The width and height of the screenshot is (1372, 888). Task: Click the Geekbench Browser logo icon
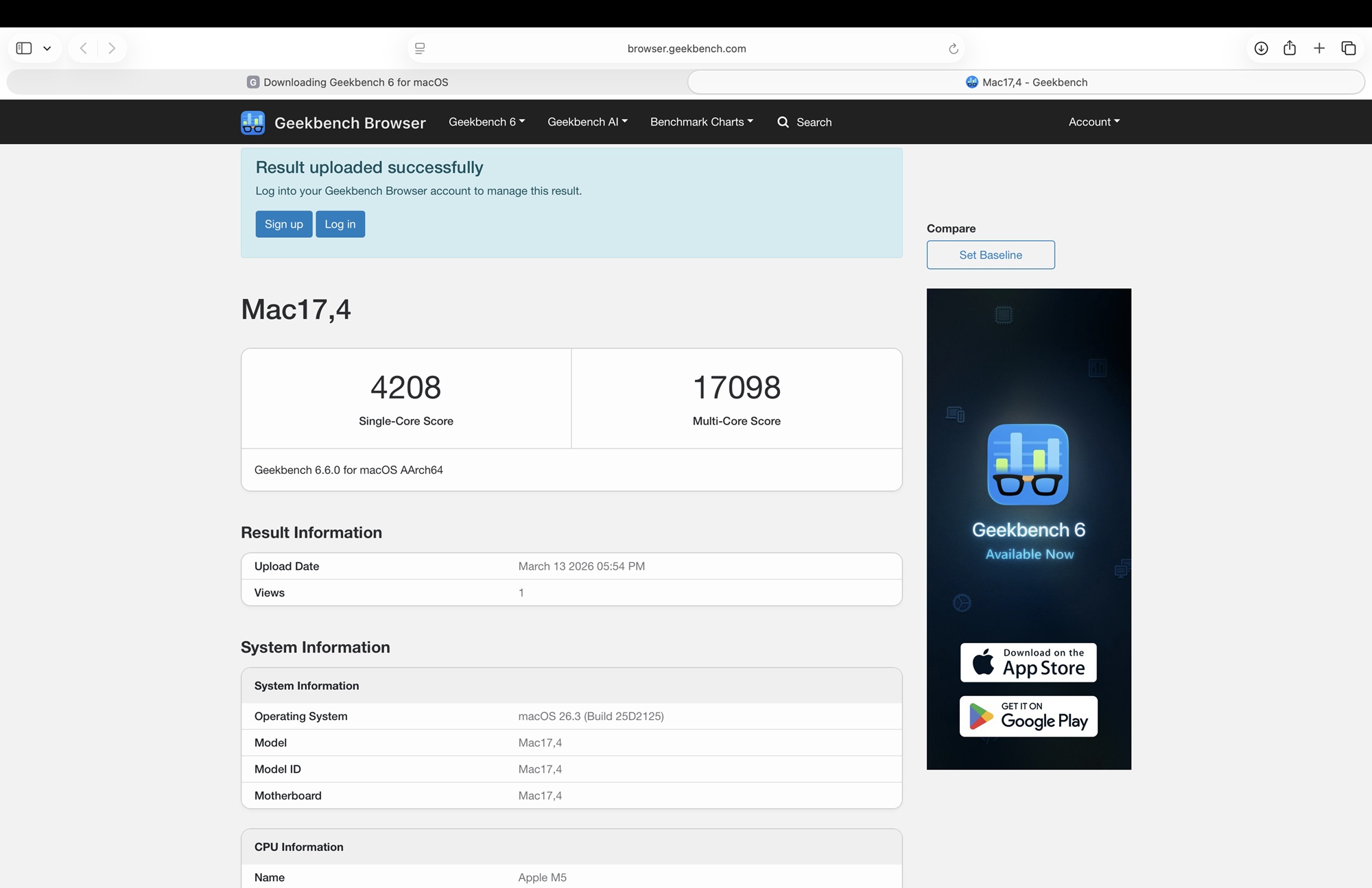(252, 123)
